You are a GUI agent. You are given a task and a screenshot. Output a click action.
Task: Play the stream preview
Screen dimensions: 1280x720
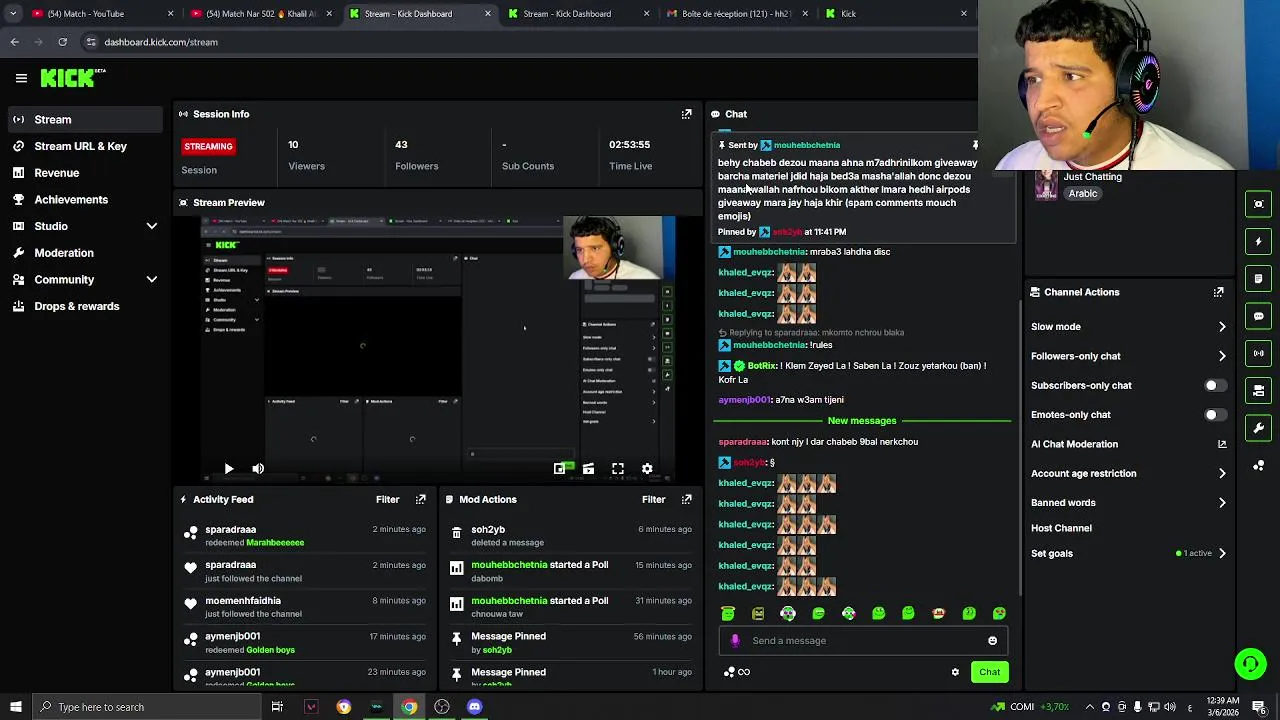[x=228, y=468]
